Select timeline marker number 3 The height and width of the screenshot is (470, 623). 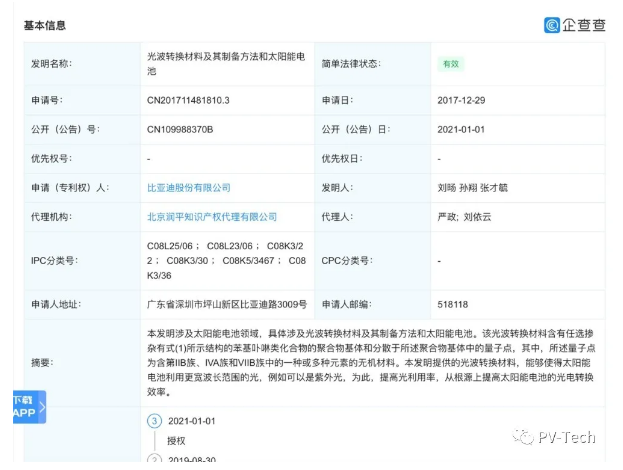[154, 421]
